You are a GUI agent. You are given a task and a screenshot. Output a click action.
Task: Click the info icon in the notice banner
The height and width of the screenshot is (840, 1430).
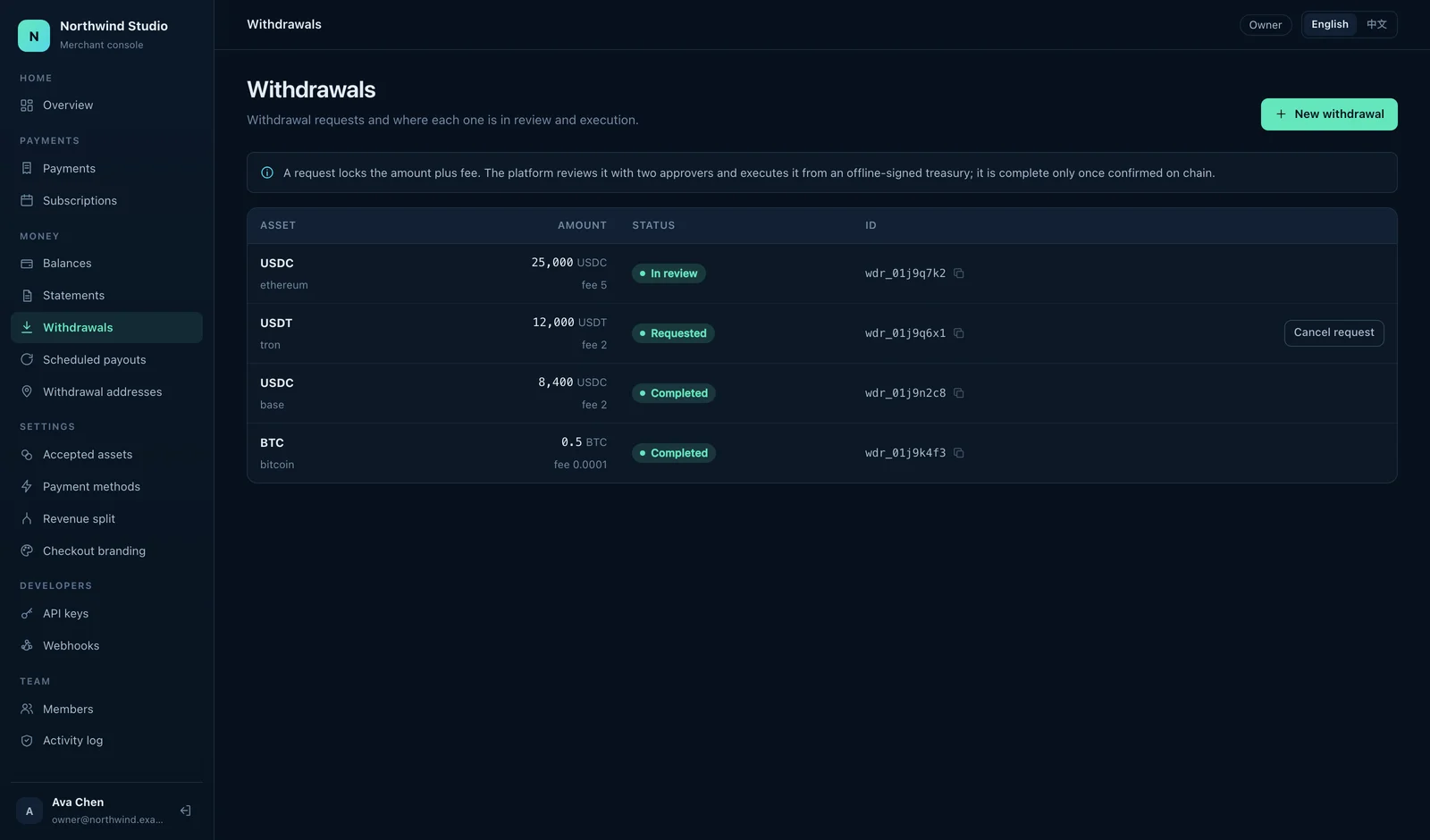tap(267, 173)
